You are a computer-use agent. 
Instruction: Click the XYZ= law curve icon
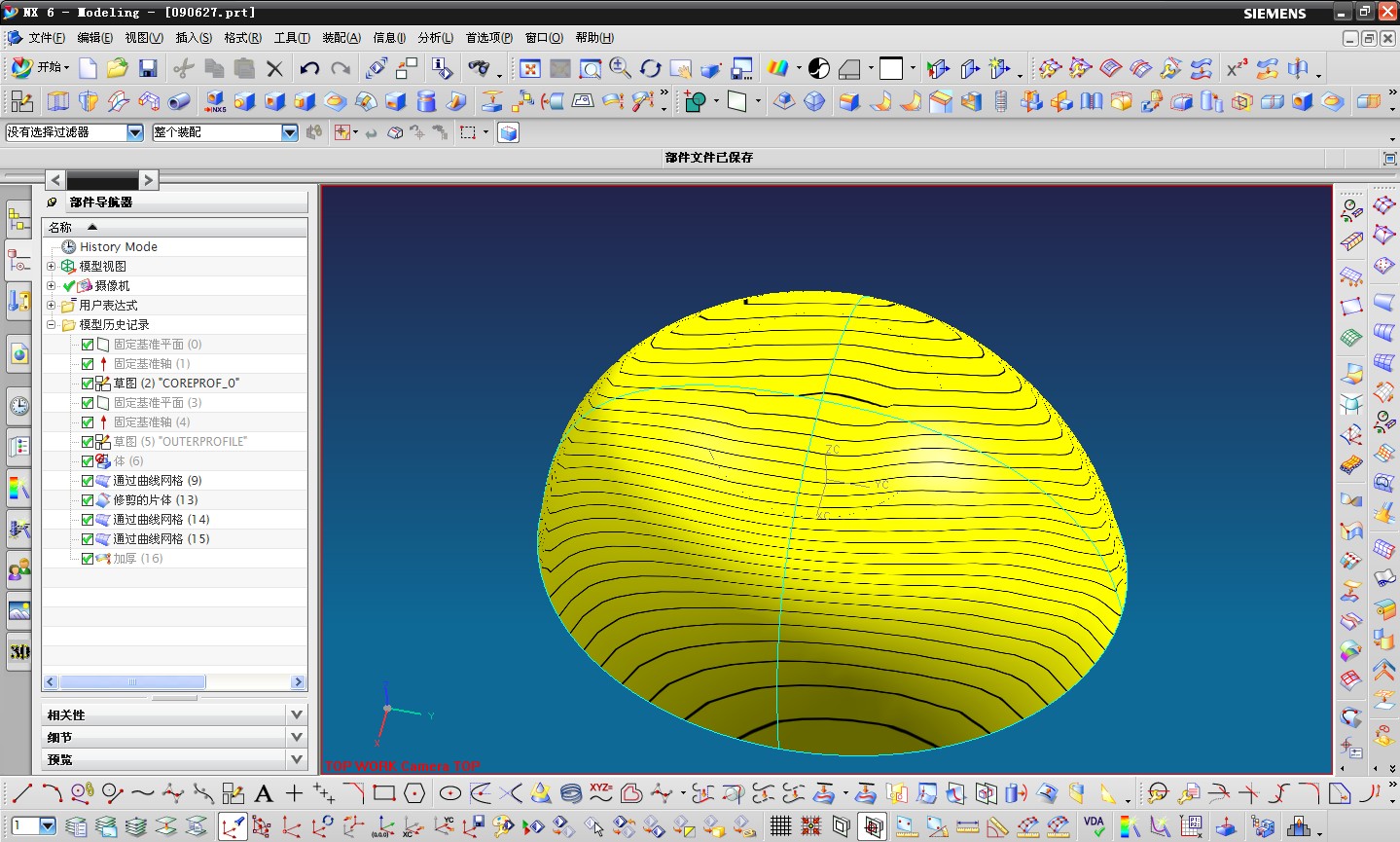[601, 792]
